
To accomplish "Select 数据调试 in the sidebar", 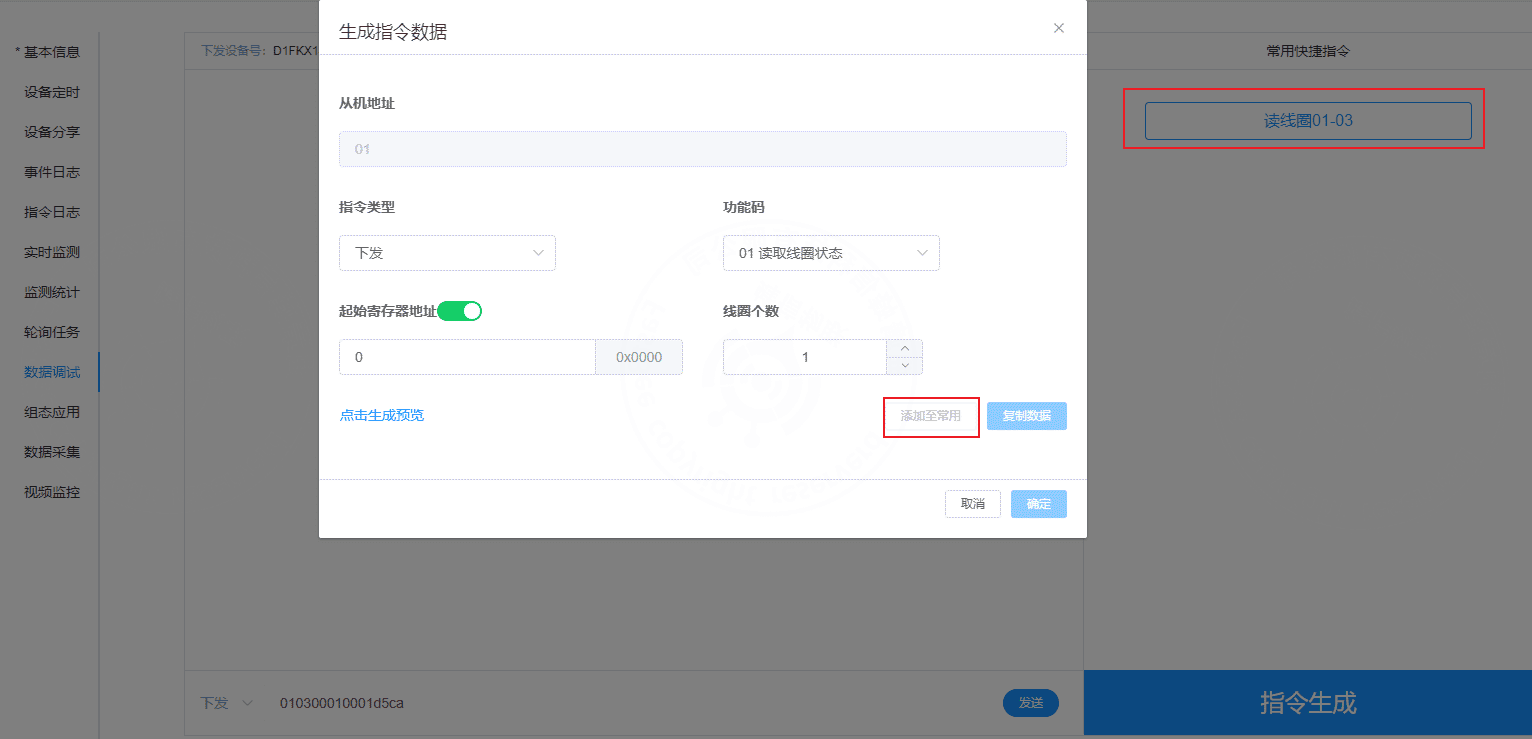I will coord(52,372).
